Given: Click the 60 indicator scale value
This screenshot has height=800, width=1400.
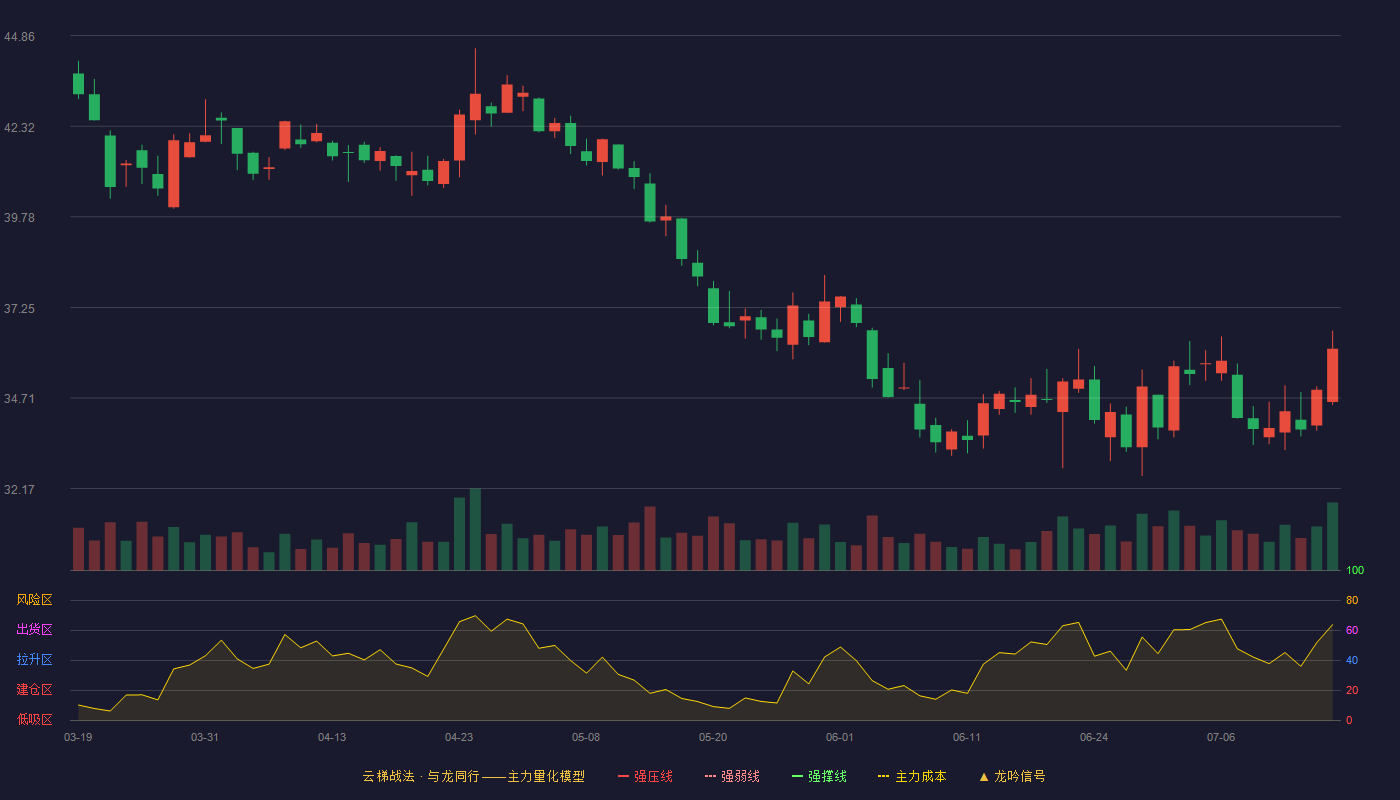Looking at the screenshot, I should pos(1352,631).
